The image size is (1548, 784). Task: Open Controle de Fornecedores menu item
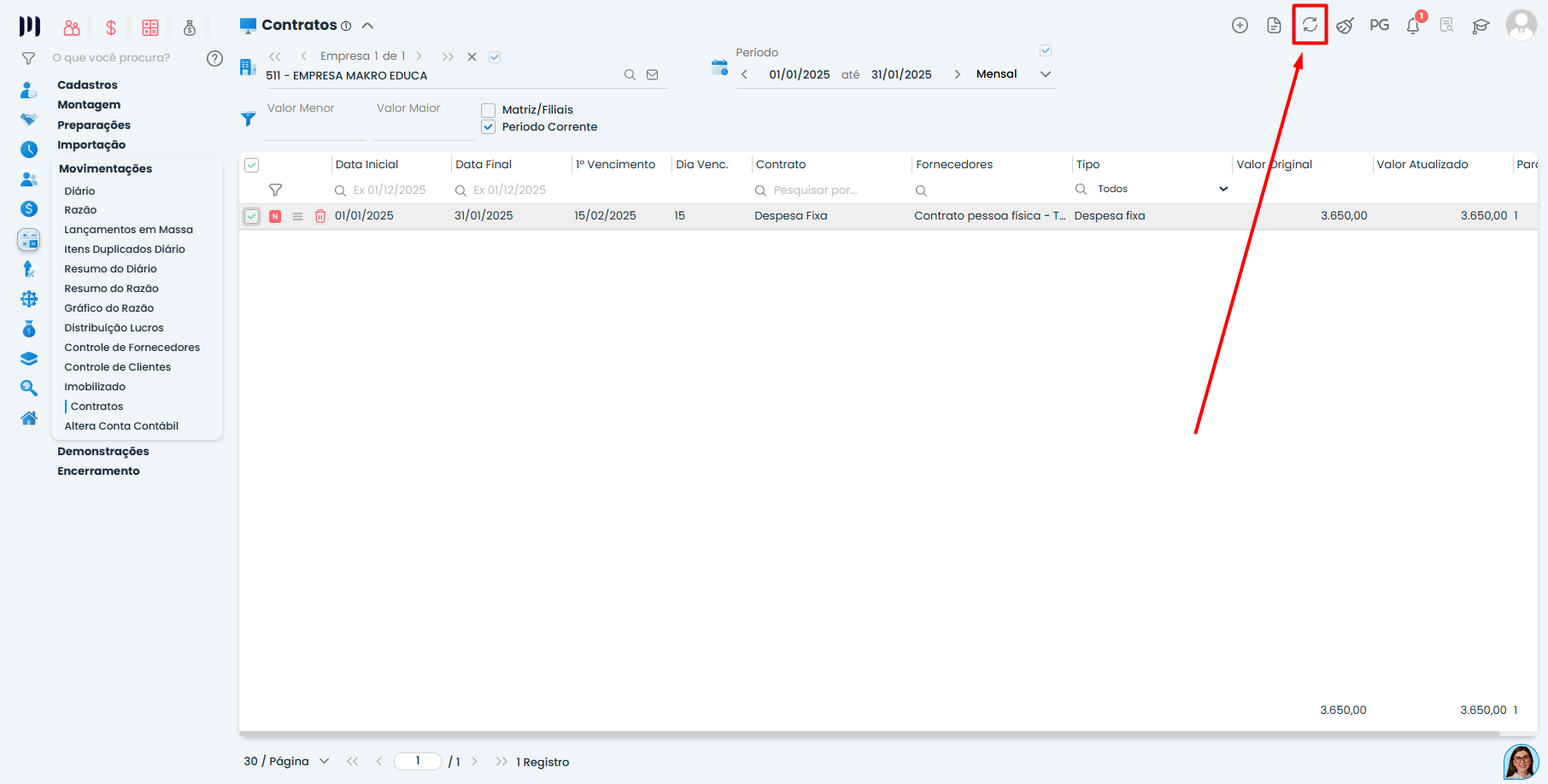point(132,348)
